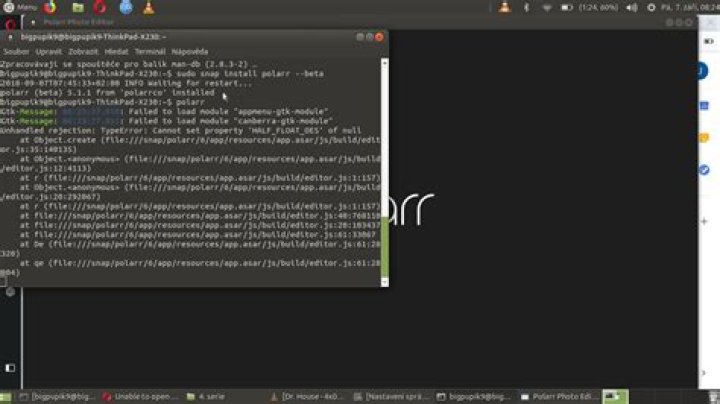Open the Upravit menu in terminal
Image resolution: width=720 pixels, height=404 pixels.
(48, 52)
